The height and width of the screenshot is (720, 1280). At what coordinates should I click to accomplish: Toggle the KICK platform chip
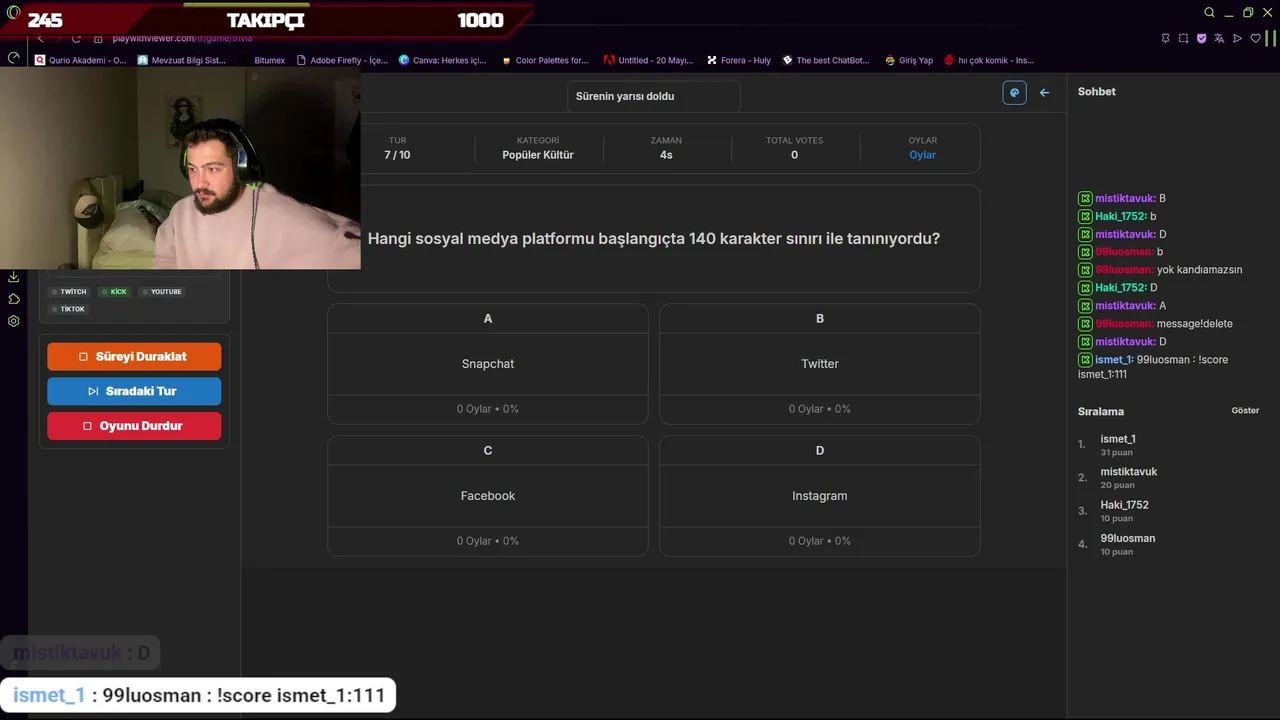[115, 292]
